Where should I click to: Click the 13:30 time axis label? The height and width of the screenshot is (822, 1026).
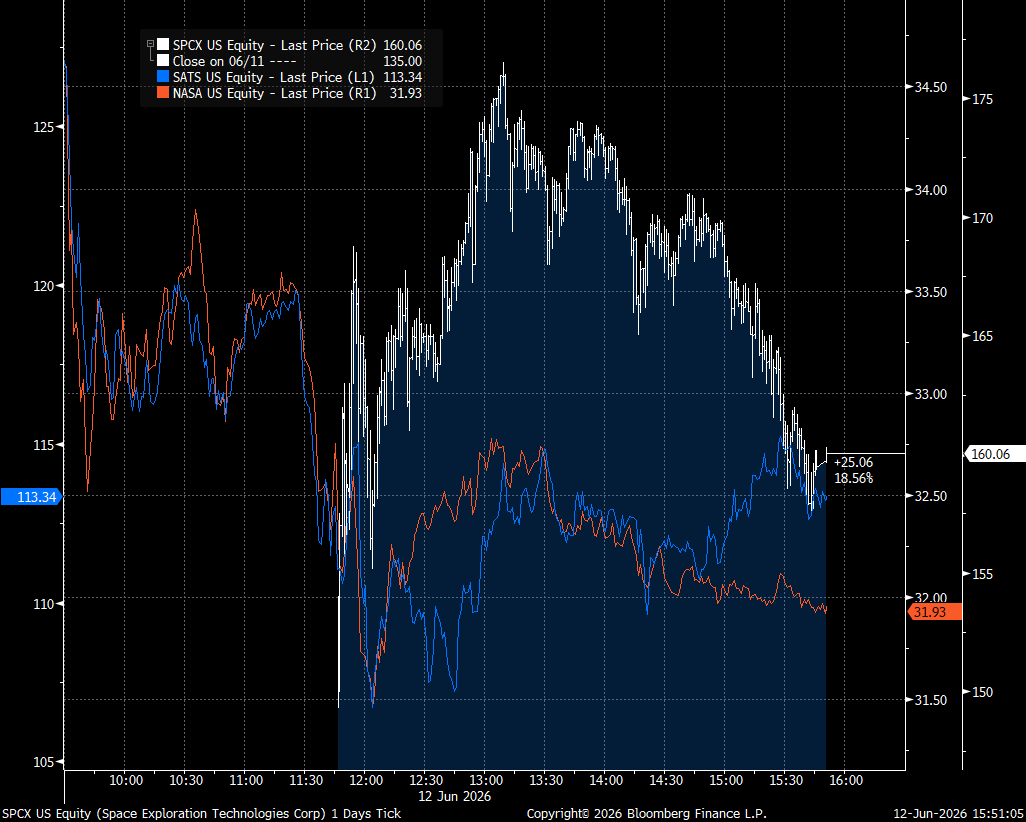tap(546, 780)
